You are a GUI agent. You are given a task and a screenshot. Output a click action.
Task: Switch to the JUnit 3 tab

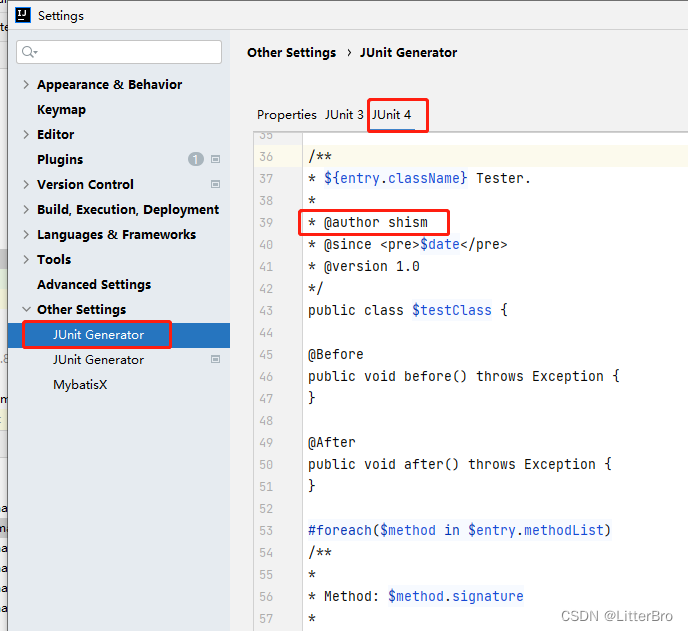point(344,115)
